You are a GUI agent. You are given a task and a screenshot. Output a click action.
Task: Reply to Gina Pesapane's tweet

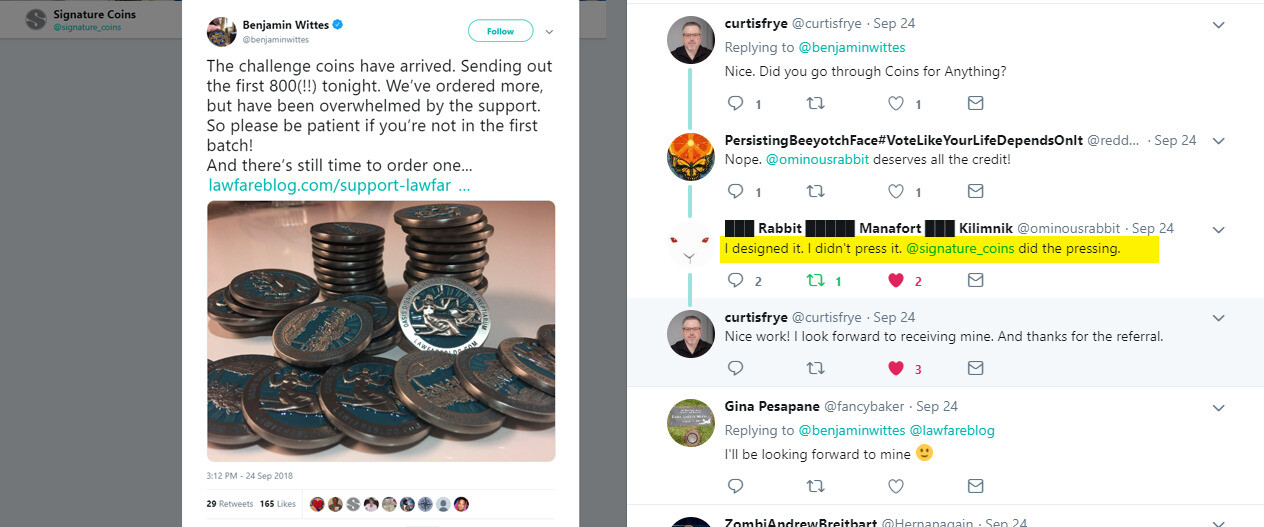pyautogui.click(x=735, y=486)
